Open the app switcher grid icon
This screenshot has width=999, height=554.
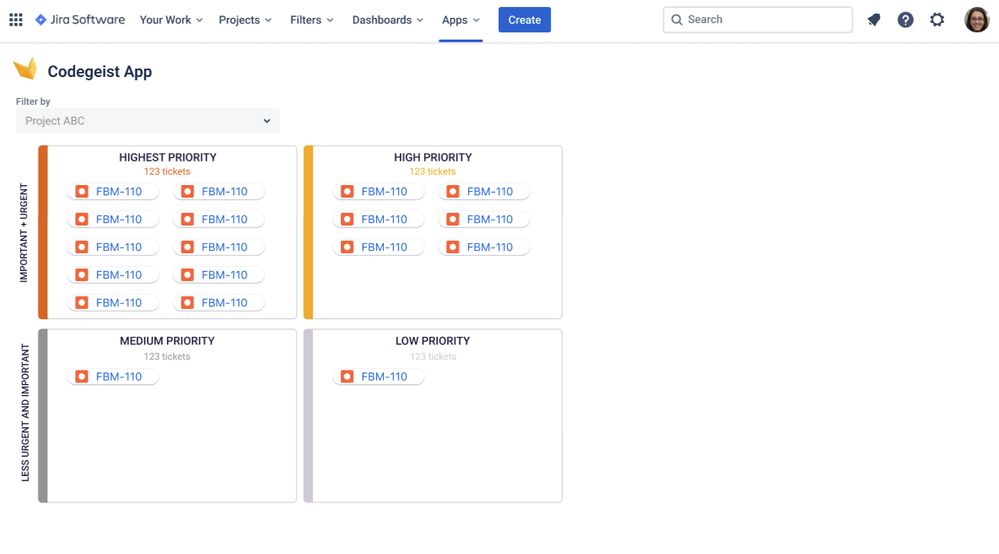tap(16, 20)
